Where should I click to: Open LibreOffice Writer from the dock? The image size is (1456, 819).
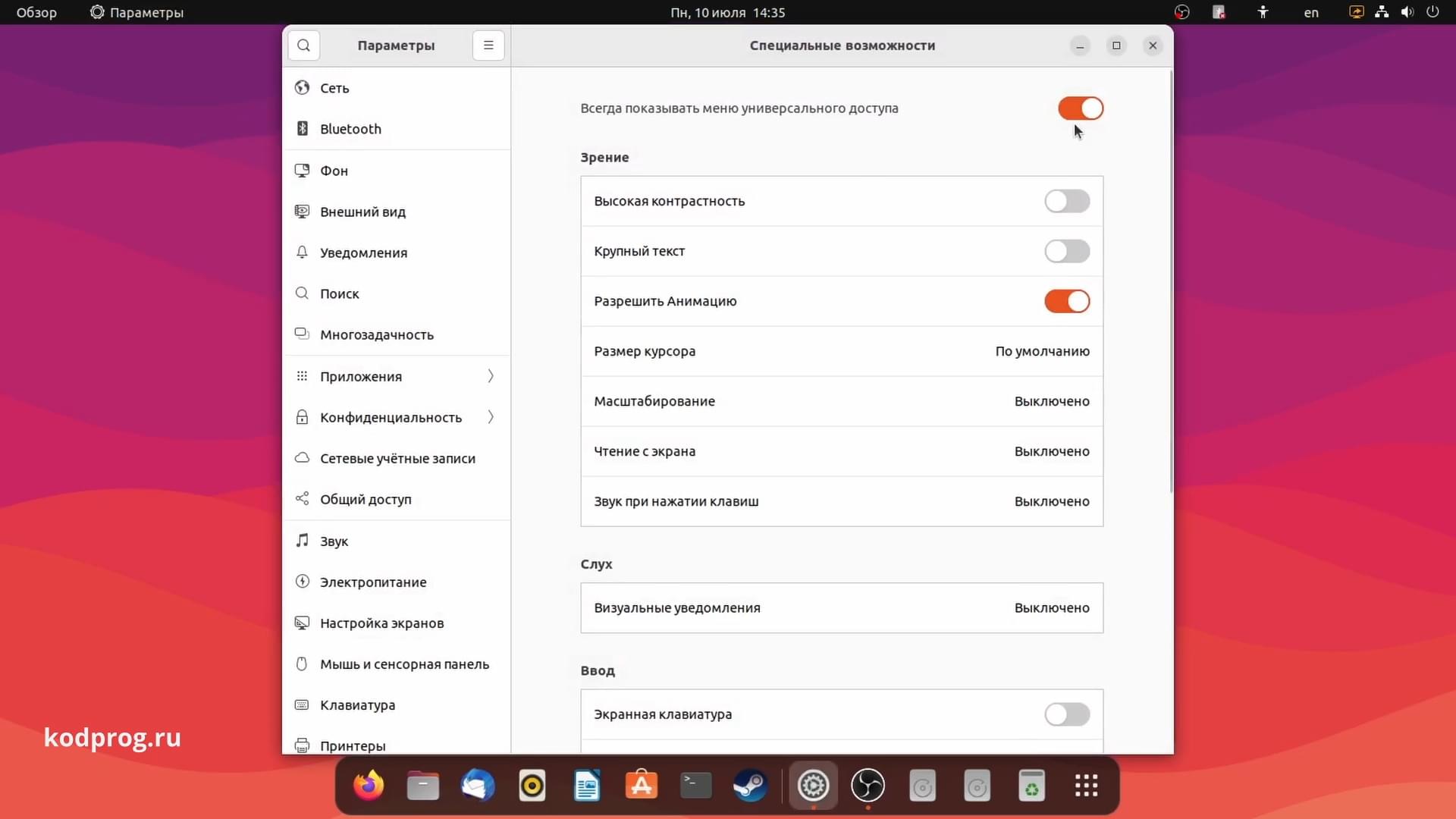coord(587,786)
